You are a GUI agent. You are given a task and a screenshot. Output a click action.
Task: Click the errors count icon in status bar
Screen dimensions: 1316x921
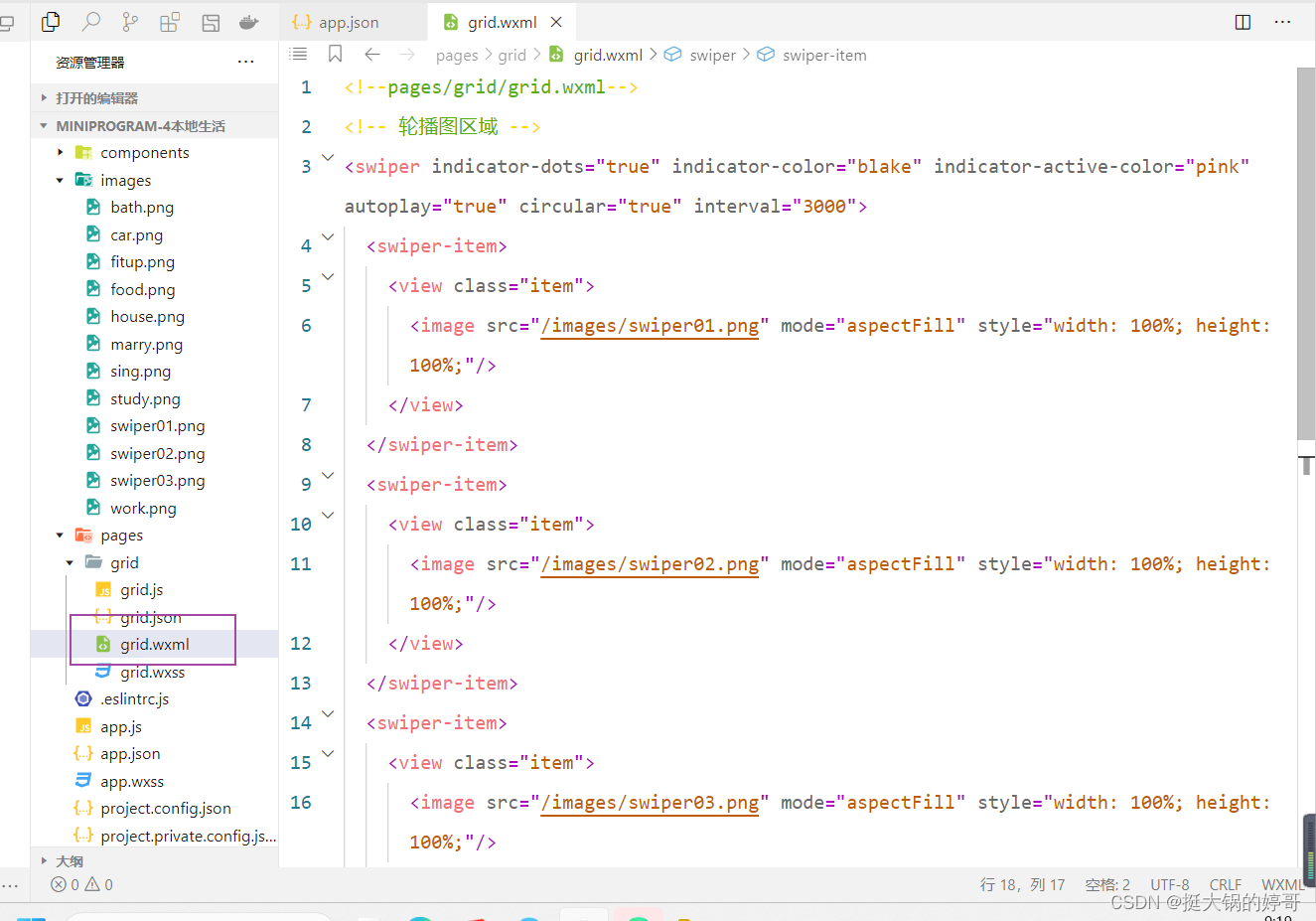(x=65, y=884)
